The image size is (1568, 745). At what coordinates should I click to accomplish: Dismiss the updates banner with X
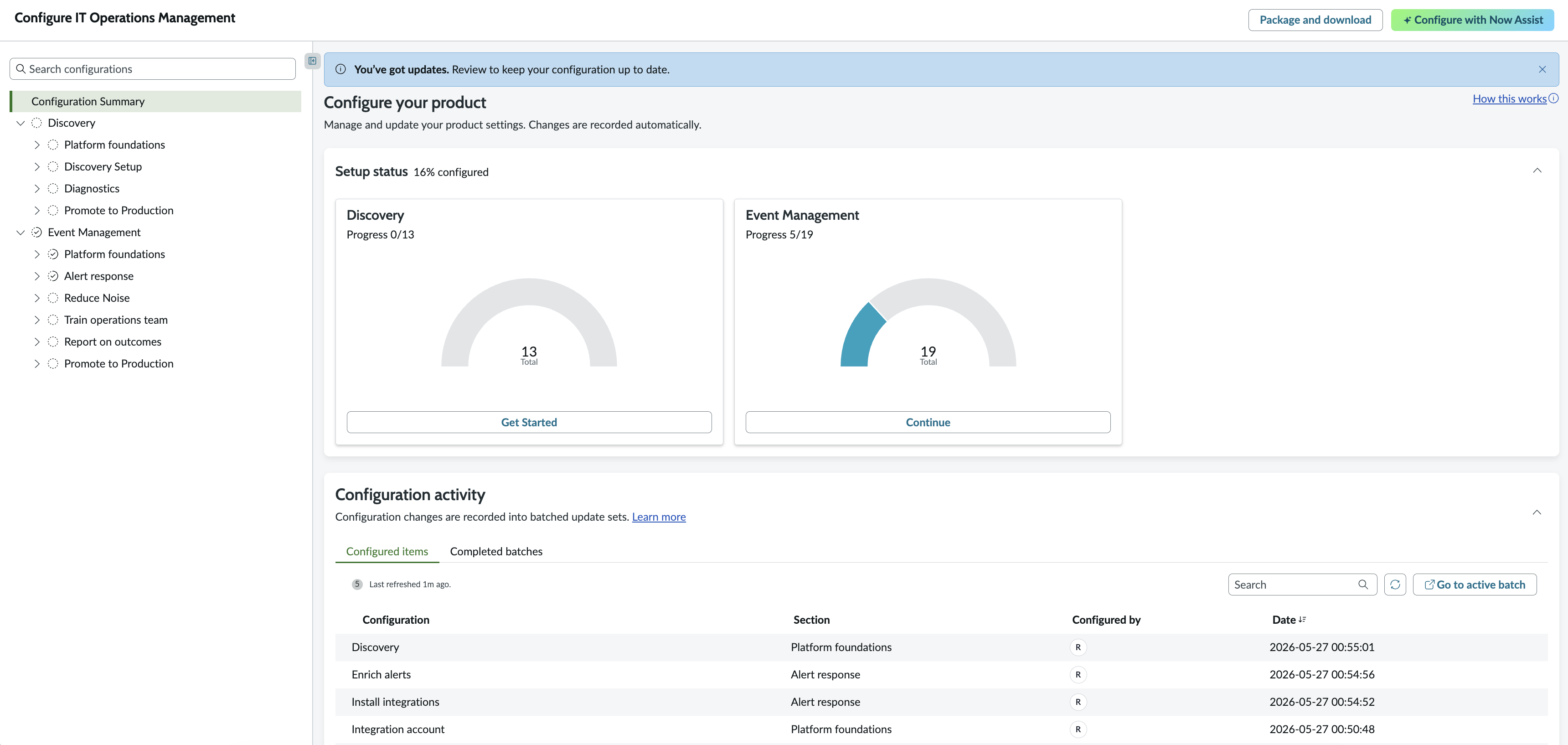coord(1542,69)
